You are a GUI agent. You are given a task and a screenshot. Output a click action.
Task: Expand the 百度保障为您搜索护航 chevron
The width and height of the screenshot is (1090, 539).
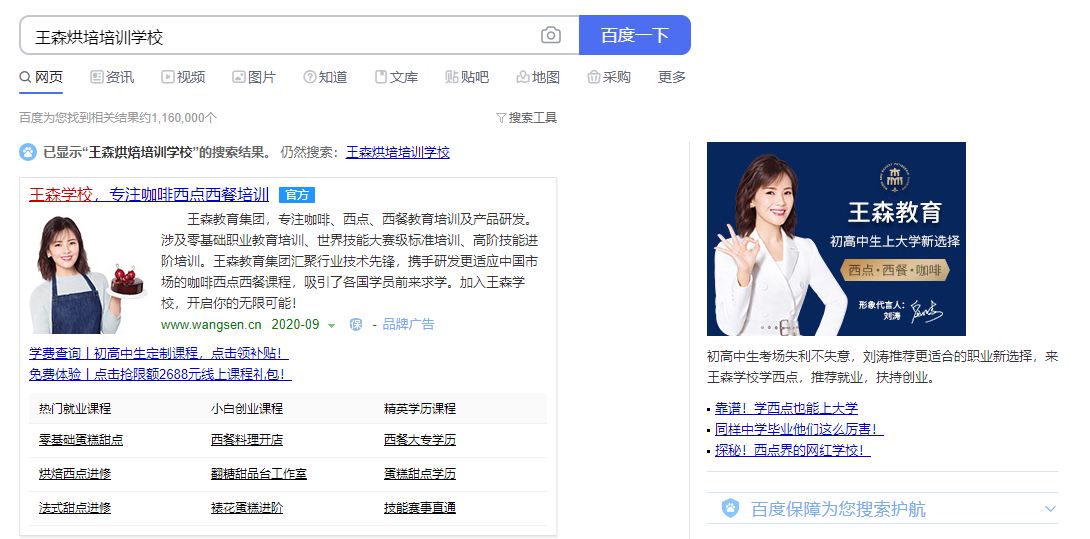pyautogui.click(x=1050, y=508)
